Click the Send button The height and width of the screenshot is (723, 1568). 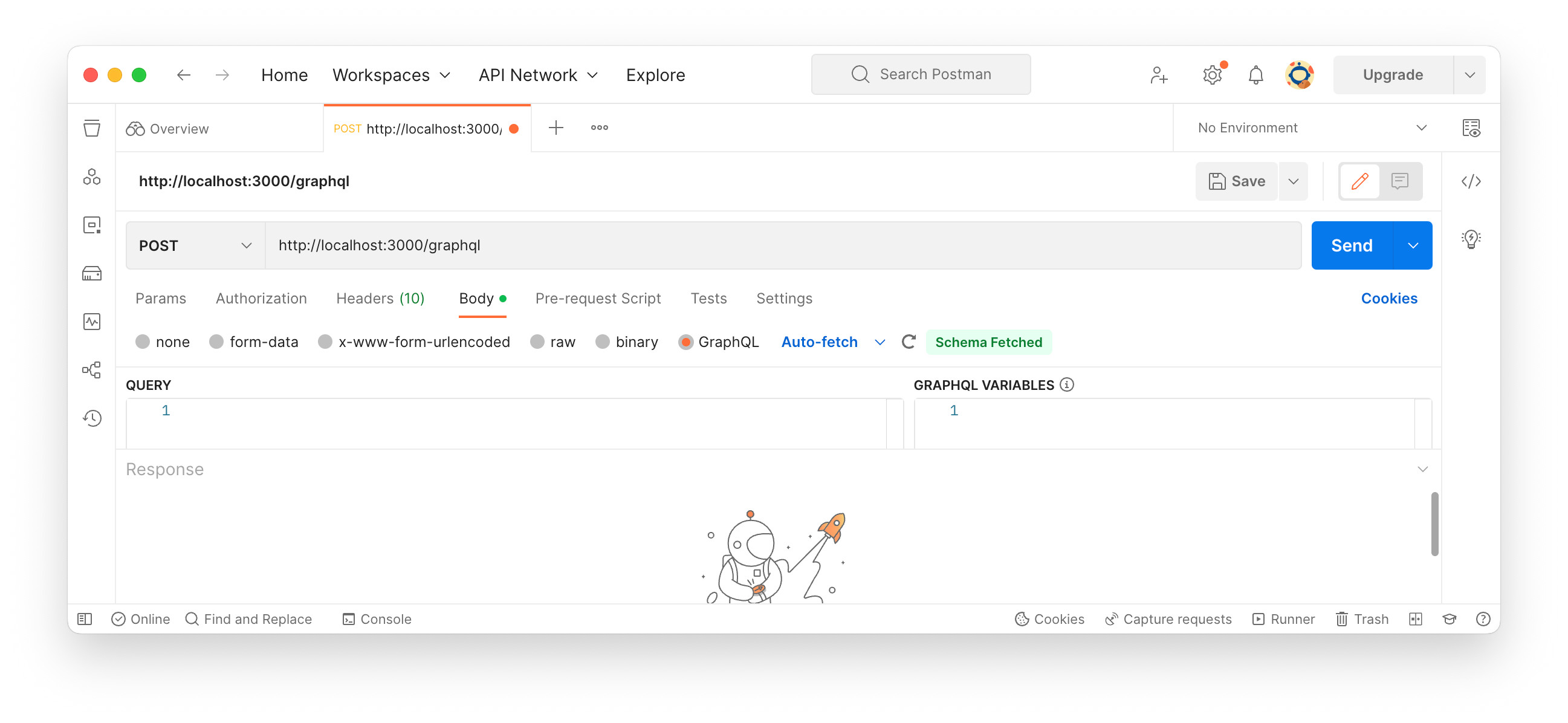click(x=1352, y=245)
